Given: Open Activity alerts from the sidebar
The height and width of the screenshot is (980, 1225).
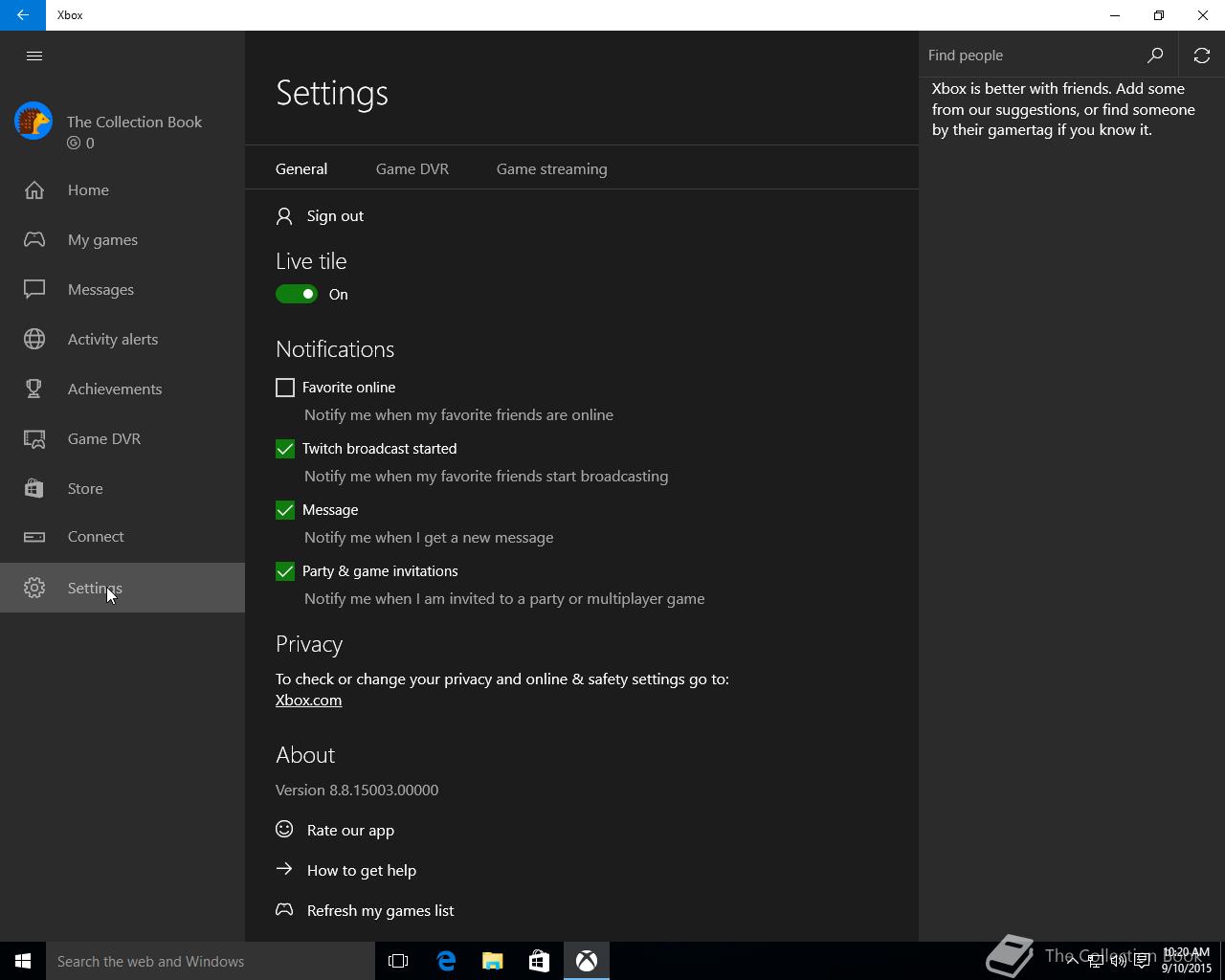Looking at the screenshot, I should pos(122,339).
